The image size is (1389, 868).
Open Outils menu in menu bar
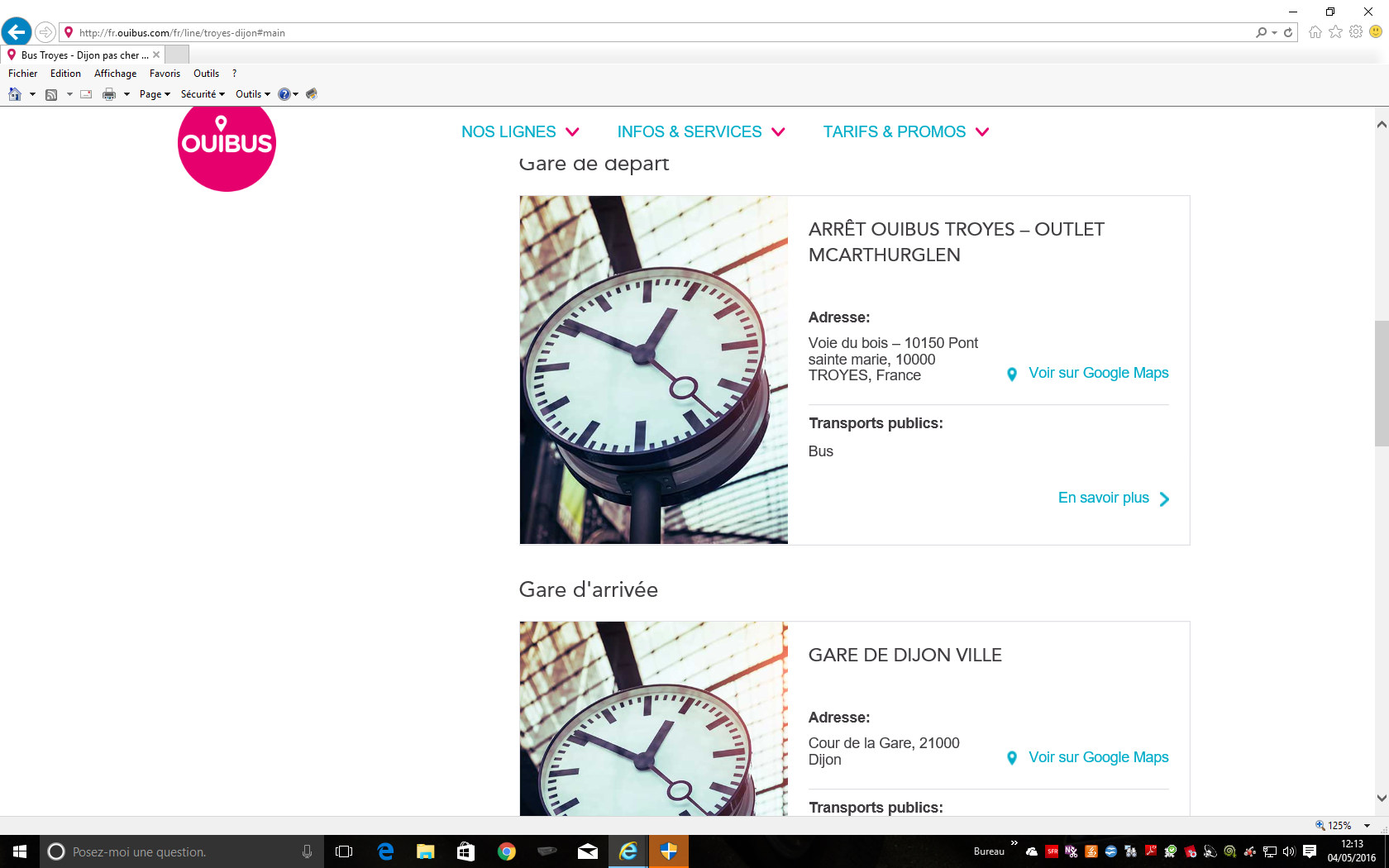click(x=206, y=74)
